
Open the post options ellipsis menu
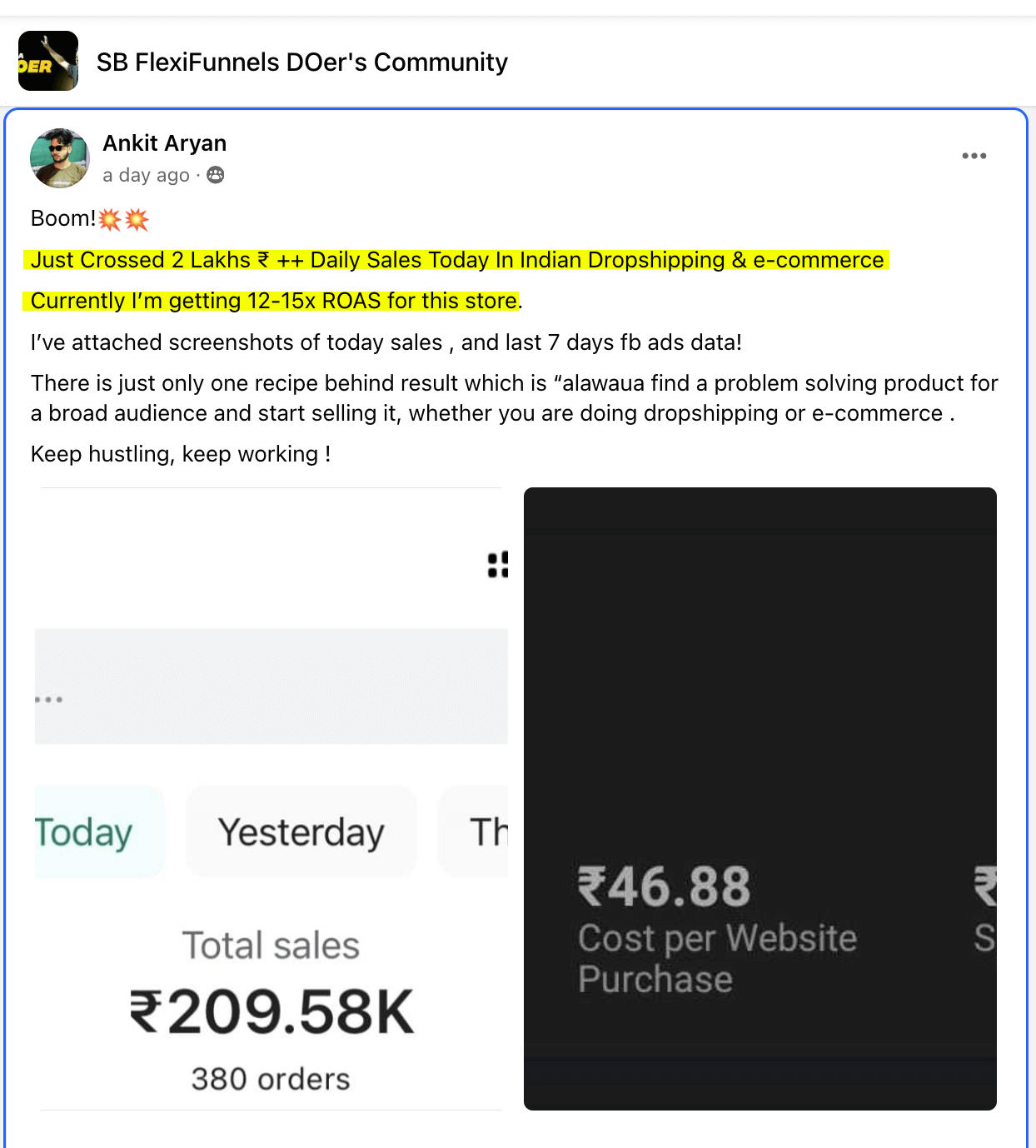(x=974, y=156)
